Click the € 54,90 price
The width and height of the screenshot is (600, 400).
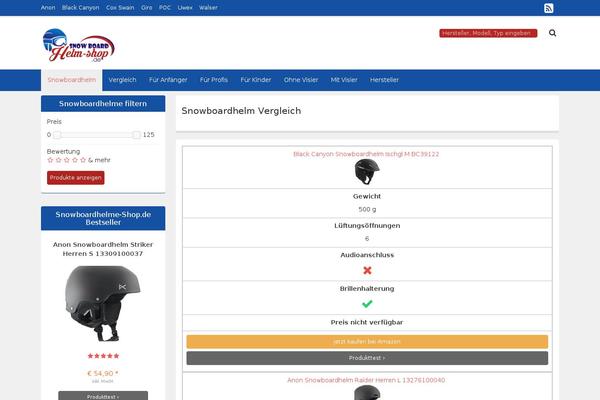[x=103, y=373]
